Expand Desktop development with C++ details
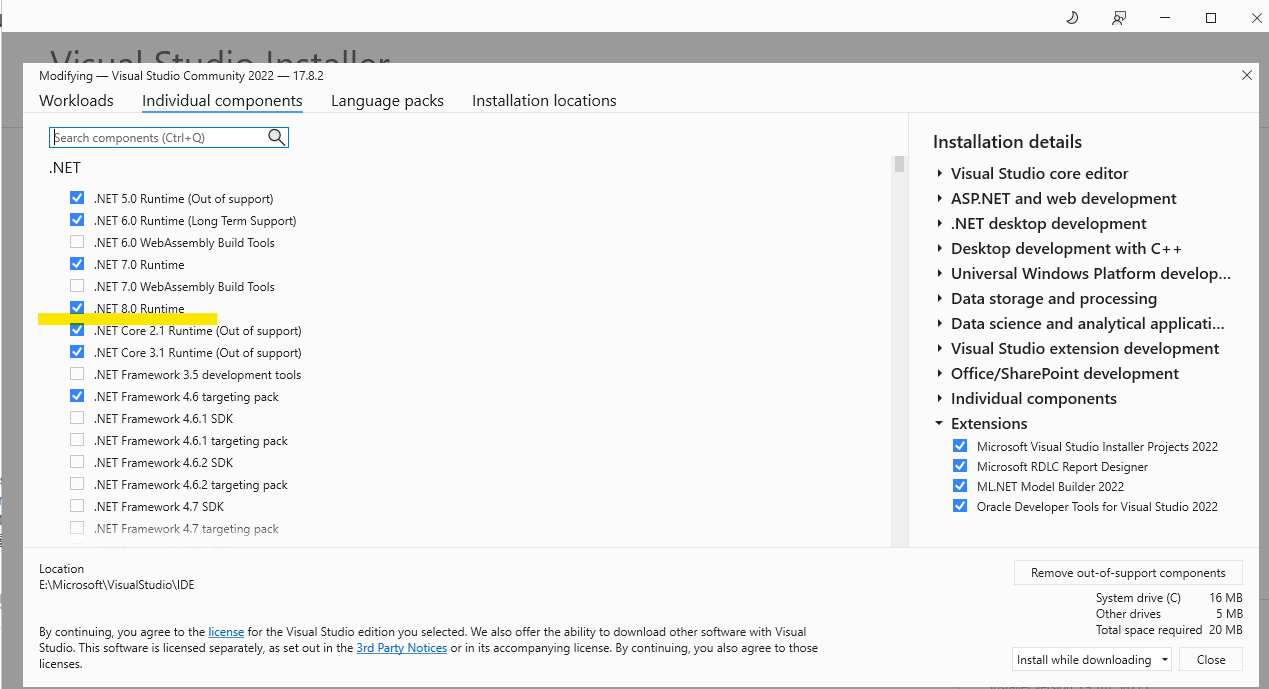Viewport: 1269px width, 689px height. pyautogui.click(x=940, y=248)
